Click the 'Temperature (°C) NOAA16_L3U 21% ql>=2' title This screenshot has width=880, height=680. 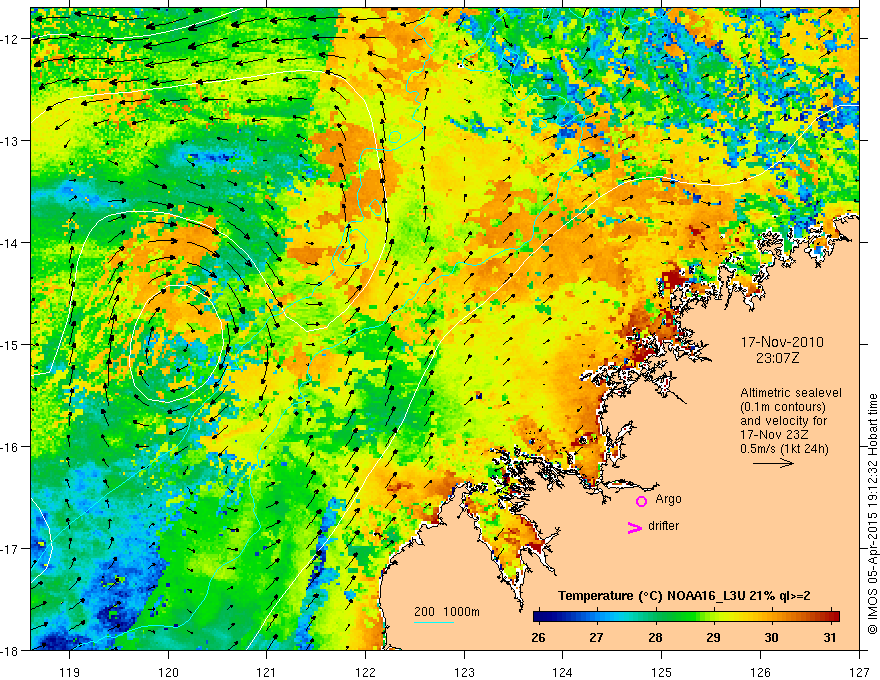(684, 596)
